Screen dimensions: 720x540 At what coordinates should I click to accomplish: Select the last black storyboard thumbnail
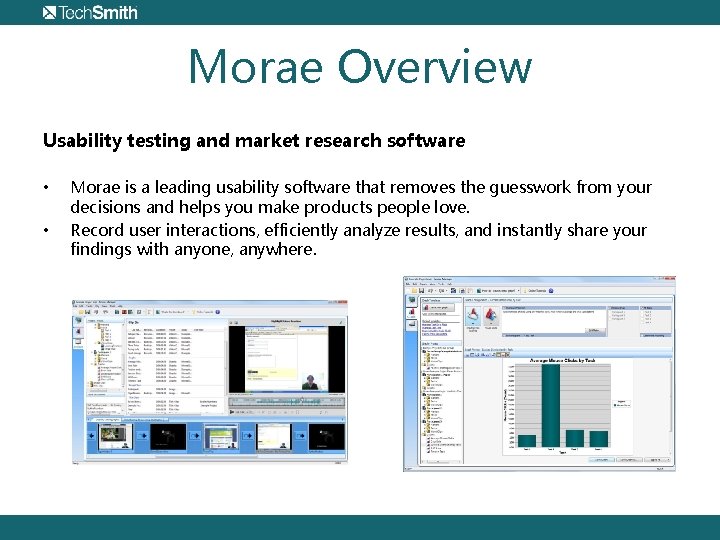326,437
